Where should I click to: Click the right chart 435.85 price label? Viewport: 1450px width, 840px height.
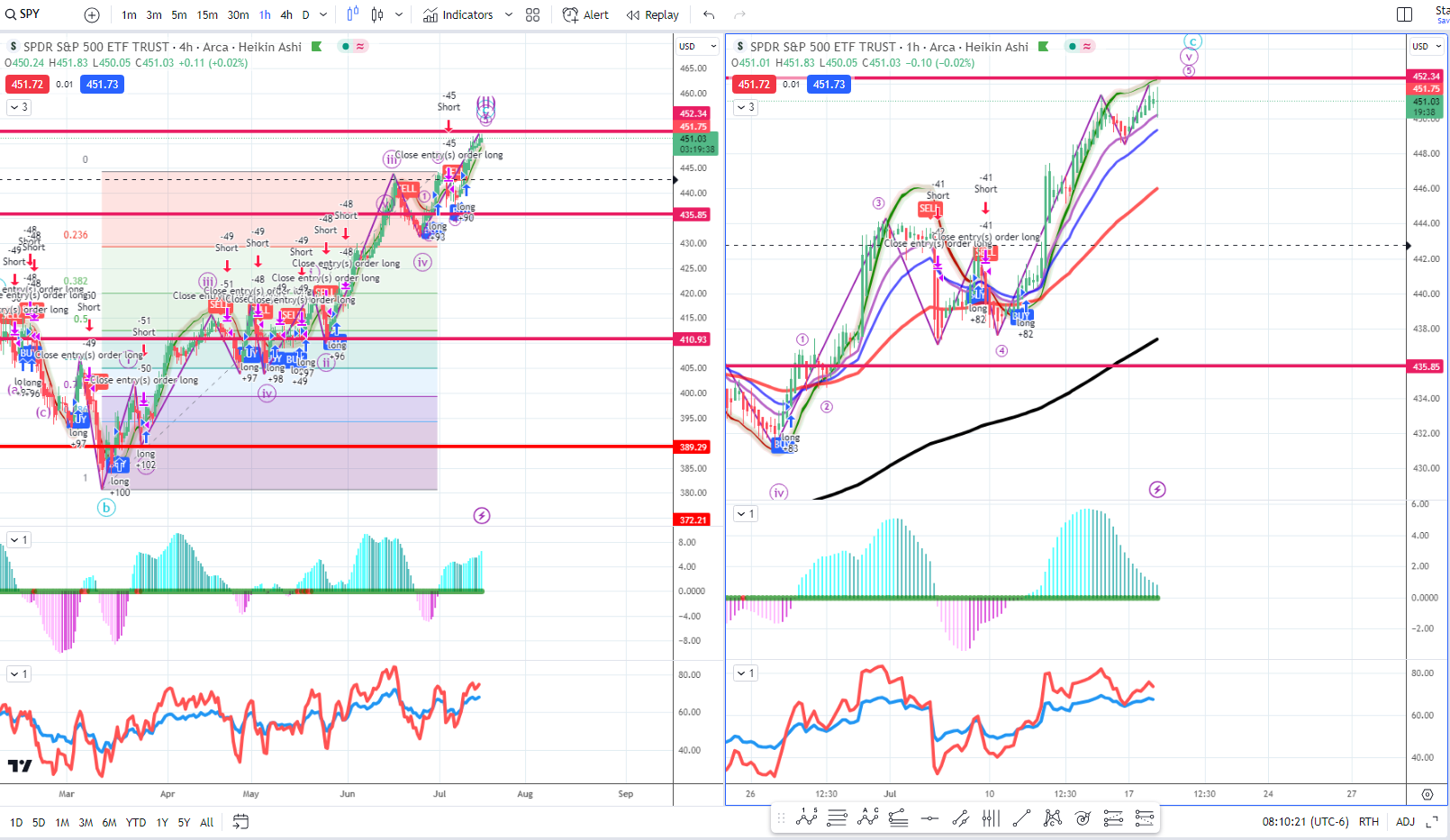tap(1426, 366)
